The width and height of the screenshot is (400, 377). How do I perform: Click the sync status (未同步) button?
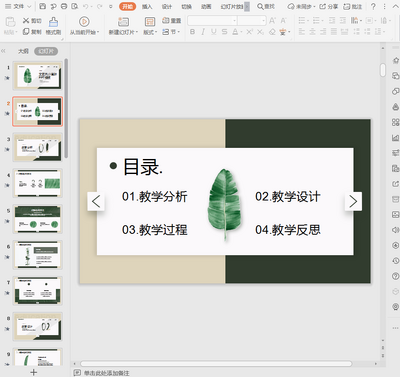click(x=301, y=6)
